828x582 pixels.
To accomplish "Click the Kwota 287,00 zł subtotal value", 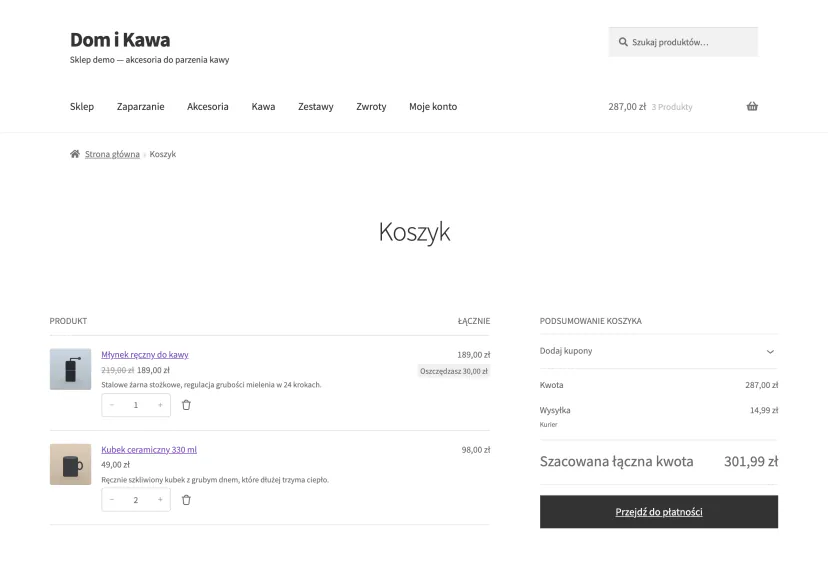I will click(761, 385).
